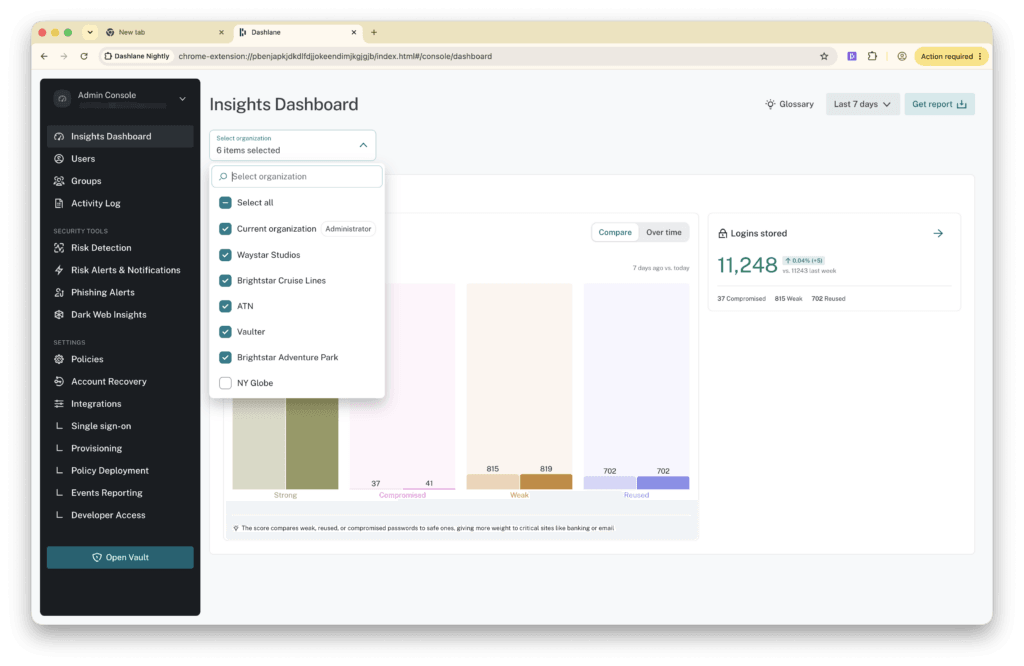Open Integrations settings
Viewport: 1024px width, 666px height.
120,404
